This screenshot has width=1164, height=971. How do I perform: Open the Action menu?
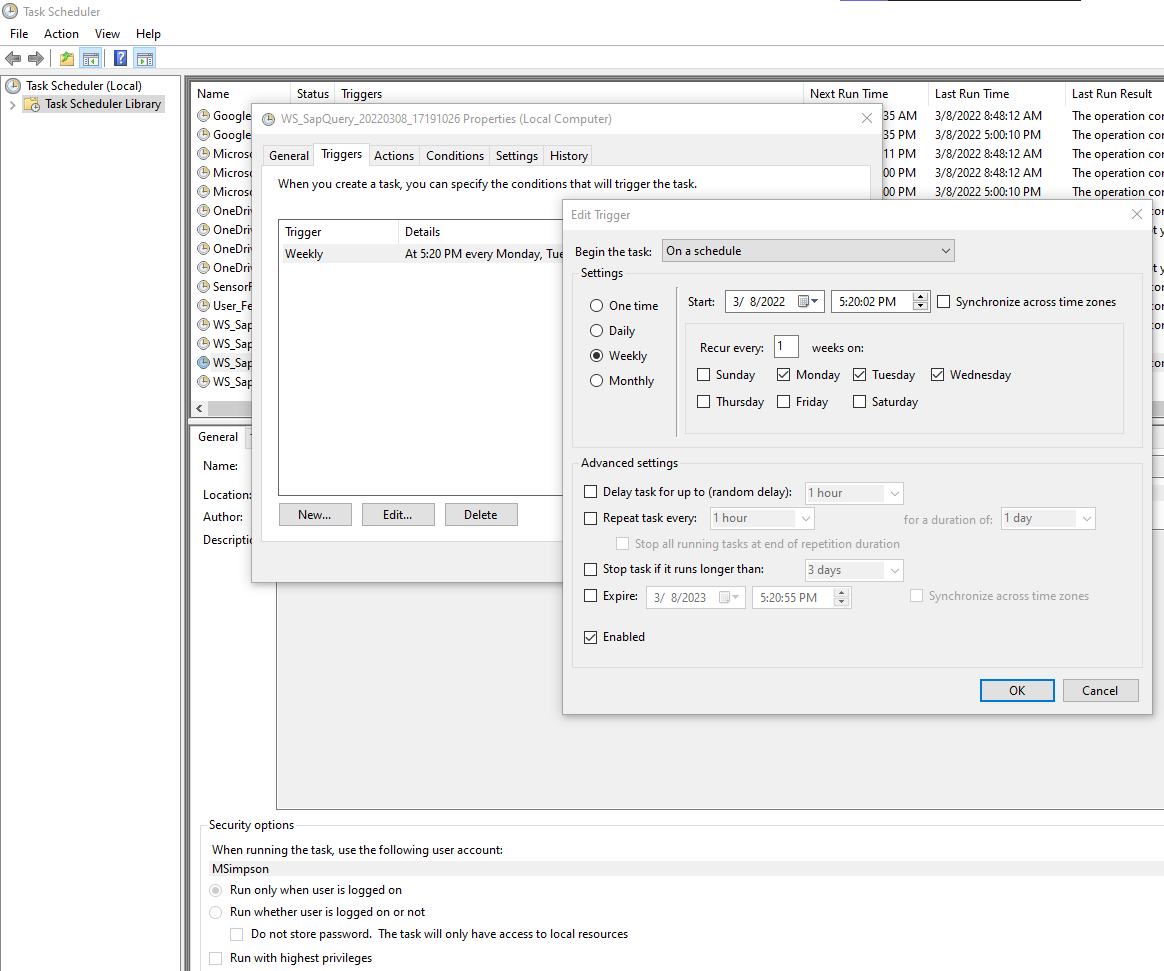(x=61, y=33)
